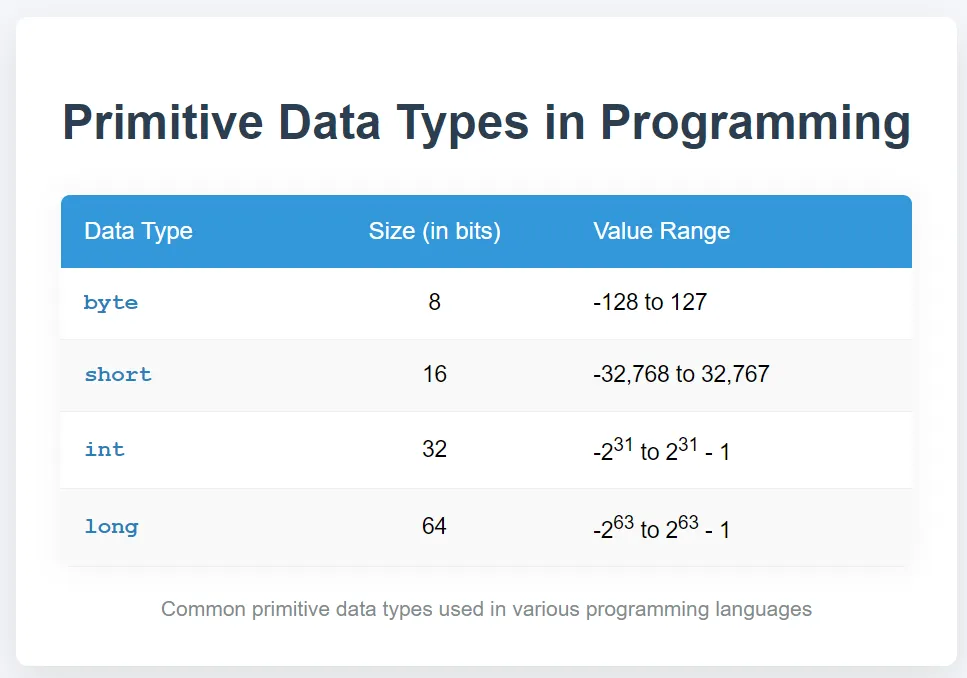Click the word 'languages' in the caption
The width and height of the screenshot is (967, 678).
(x=763, y=610)
